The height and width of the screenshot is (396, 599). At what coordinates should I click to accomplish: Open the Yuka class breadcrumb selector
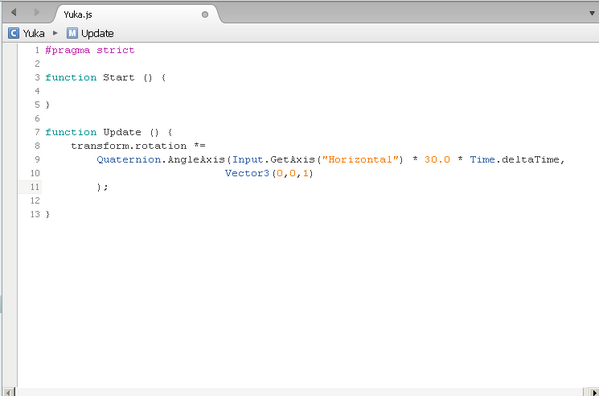[34, 34]
